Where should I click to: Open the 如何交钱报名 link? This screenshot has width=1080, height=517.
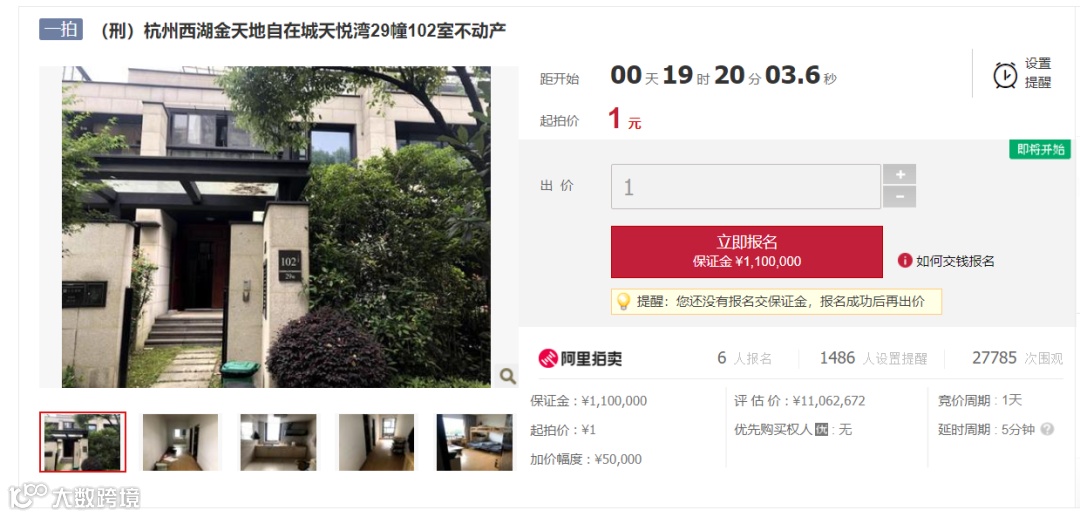pyautogui.click(x=955, y=261)
